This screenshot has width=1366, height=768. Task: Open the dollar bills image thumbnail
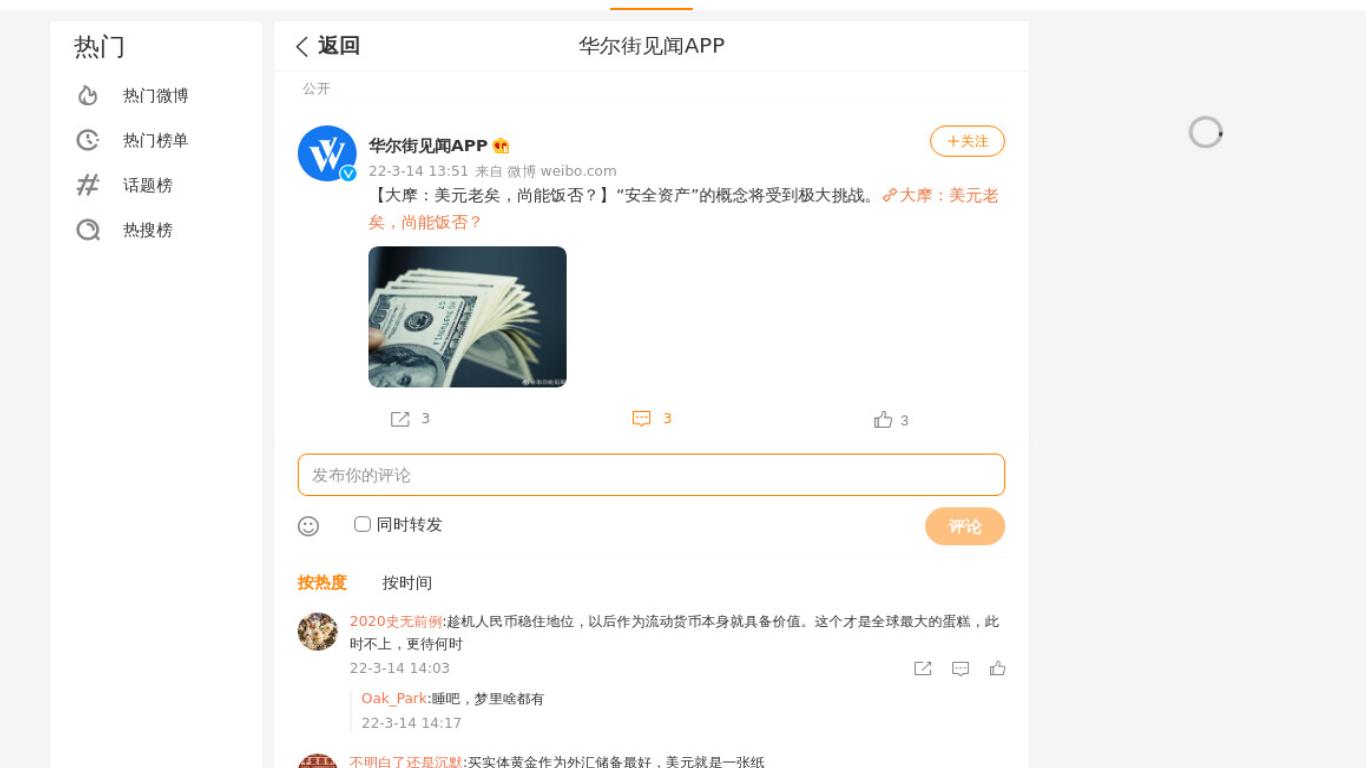click(x=467, y=317)
